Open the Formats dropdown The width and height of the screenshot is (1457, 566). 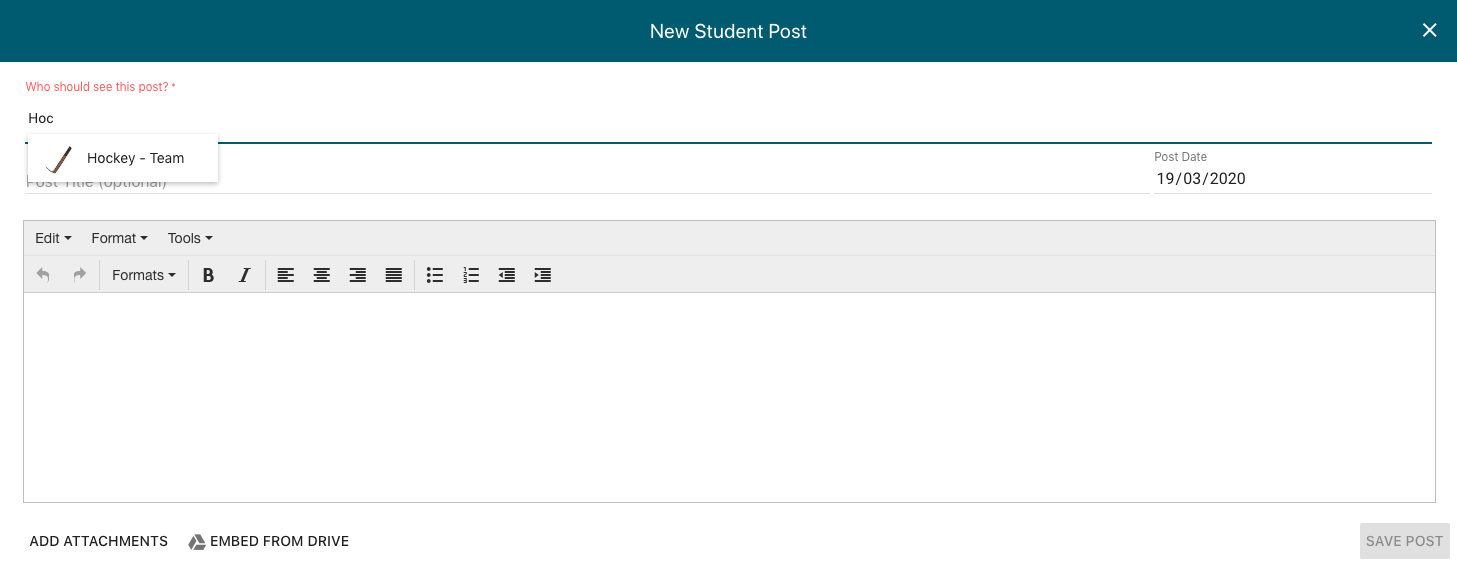pos(143,275)
